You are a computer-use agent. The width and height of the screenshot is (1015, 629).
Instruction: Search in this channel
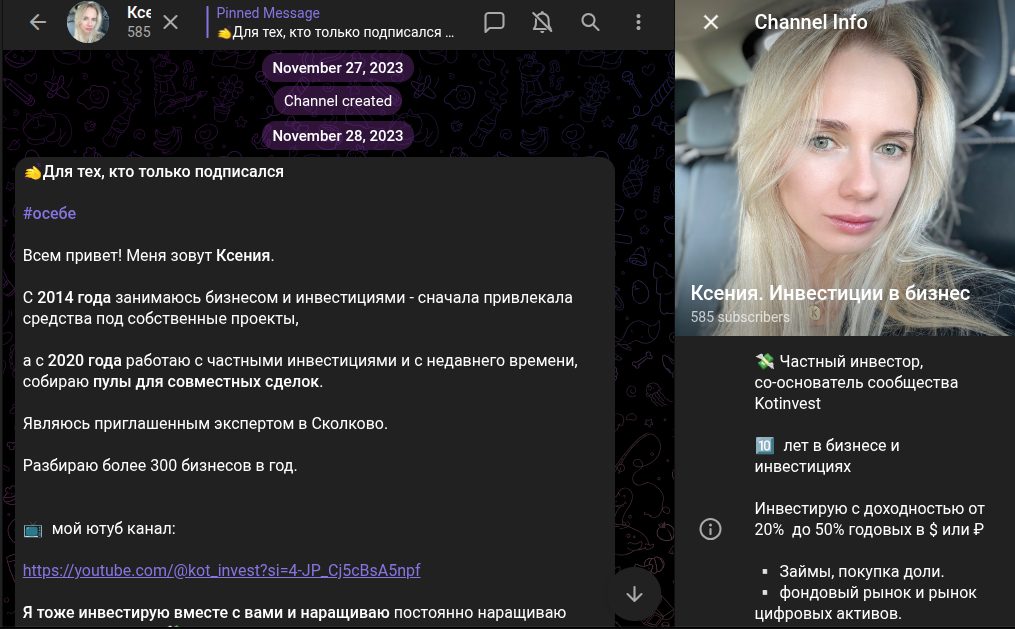[x=590, y=23]
